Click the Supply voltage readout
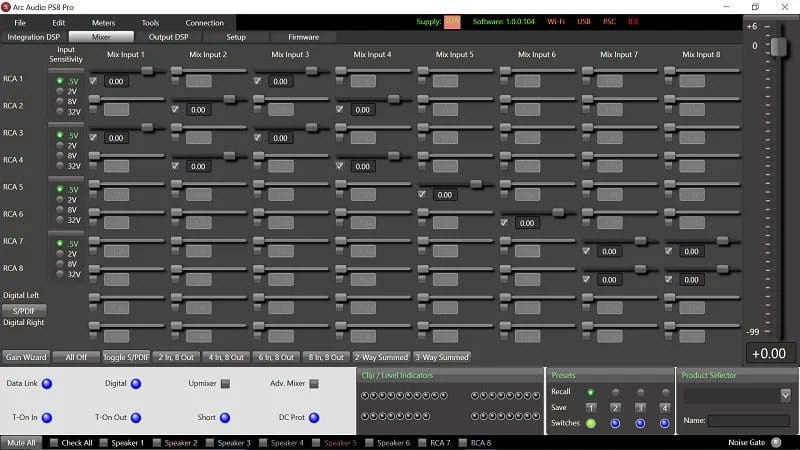Image resolution: width=800 pixels, height=450 pixels. (452, 21)
